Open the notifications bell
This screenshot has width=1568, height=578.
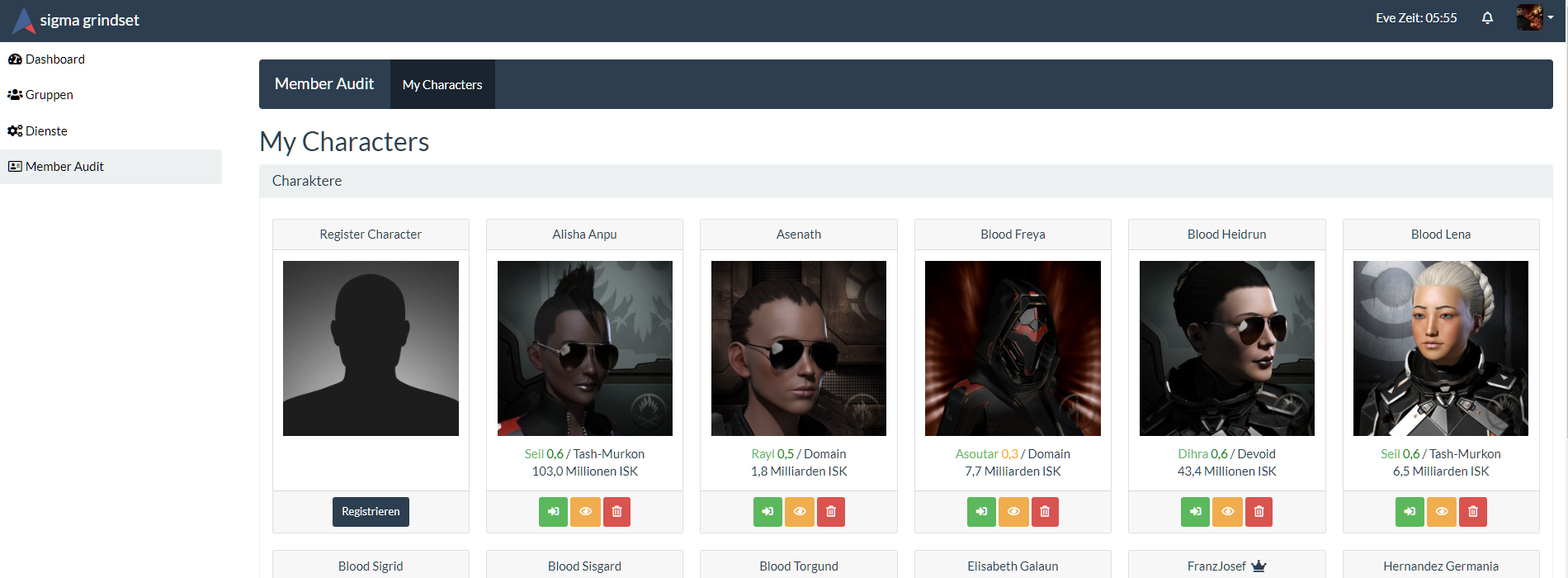point(1487,18)
